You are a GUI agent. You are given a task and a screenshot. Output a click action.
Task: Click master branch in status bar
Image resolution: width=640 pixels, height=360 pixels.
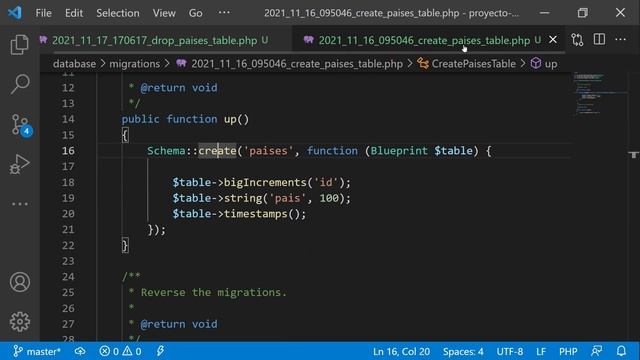(37, 351)
